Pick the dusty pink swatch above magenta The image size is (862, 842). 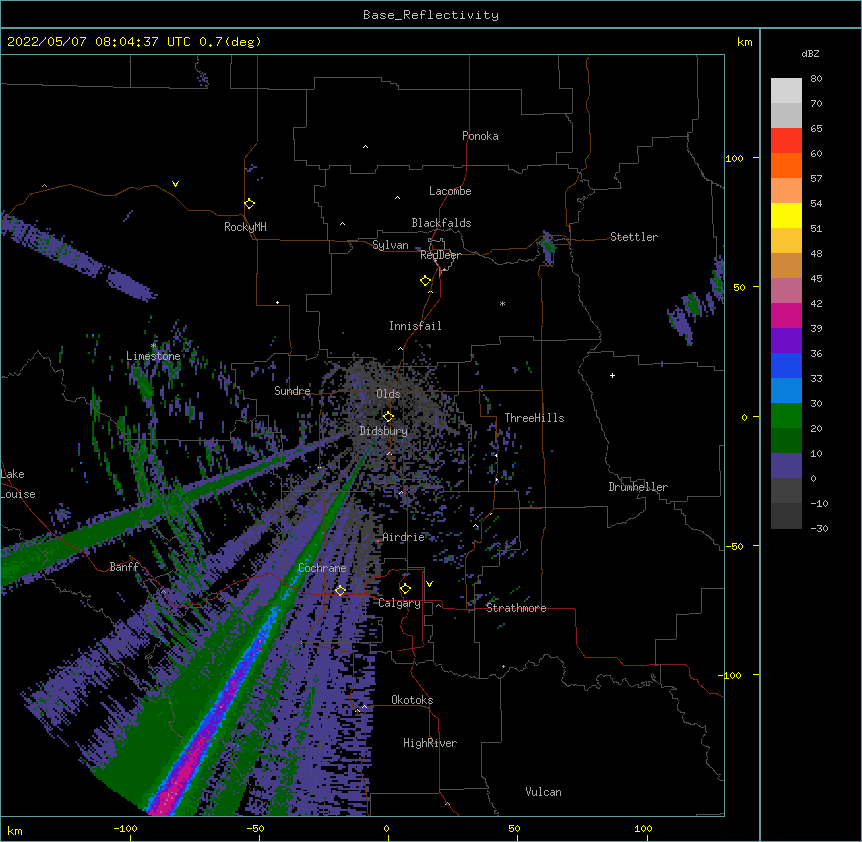[x=786, y=291]
